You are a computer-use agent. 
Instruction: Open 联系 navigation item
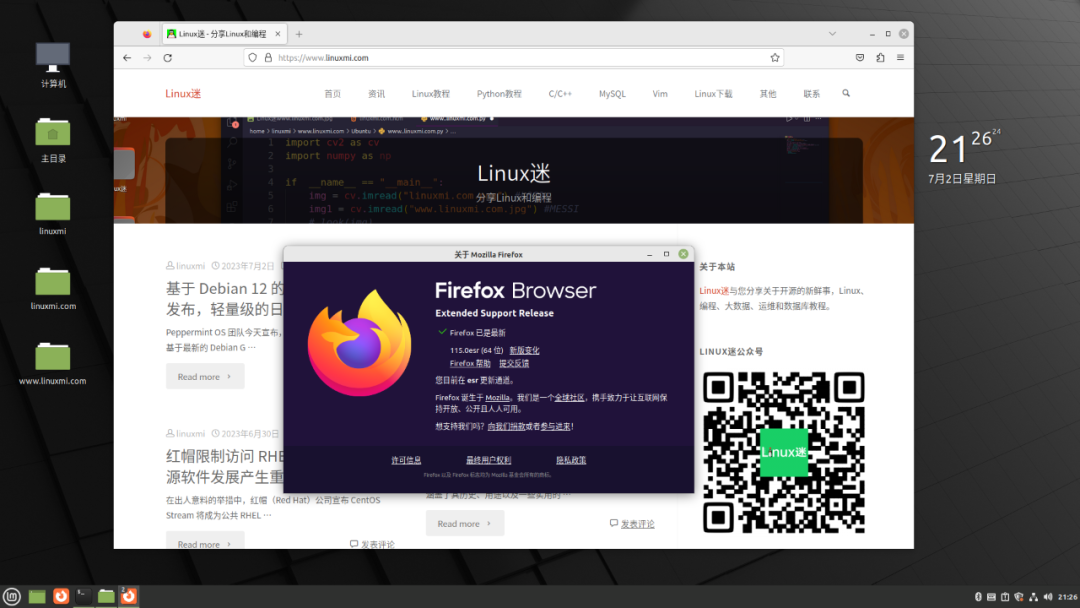coord(811,94)
